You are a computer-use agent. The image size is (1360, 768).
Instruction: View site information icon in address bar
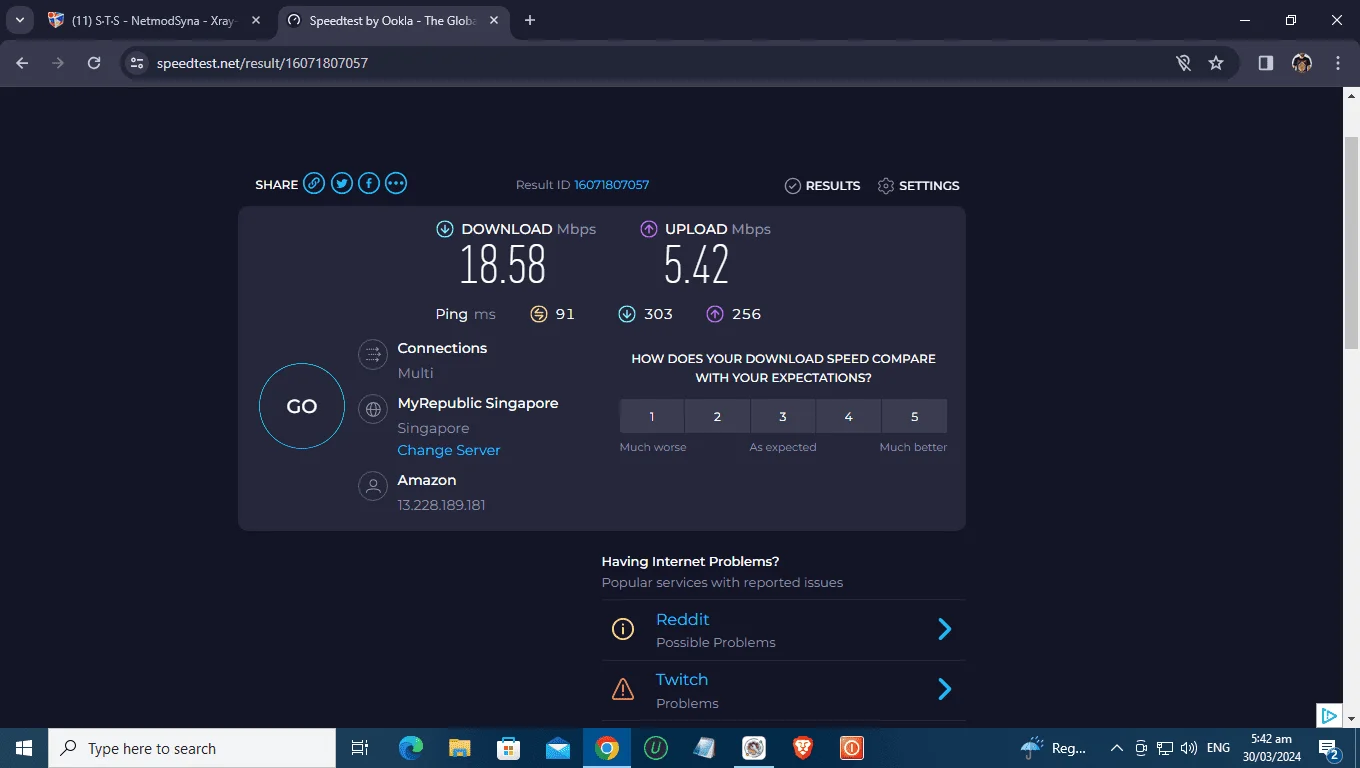[x=137, y=63]
